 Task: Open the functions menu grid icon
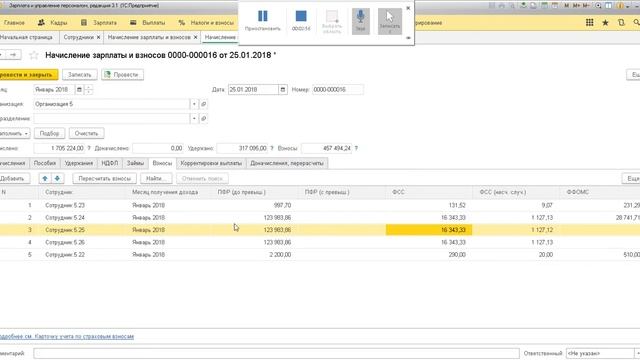589,23
